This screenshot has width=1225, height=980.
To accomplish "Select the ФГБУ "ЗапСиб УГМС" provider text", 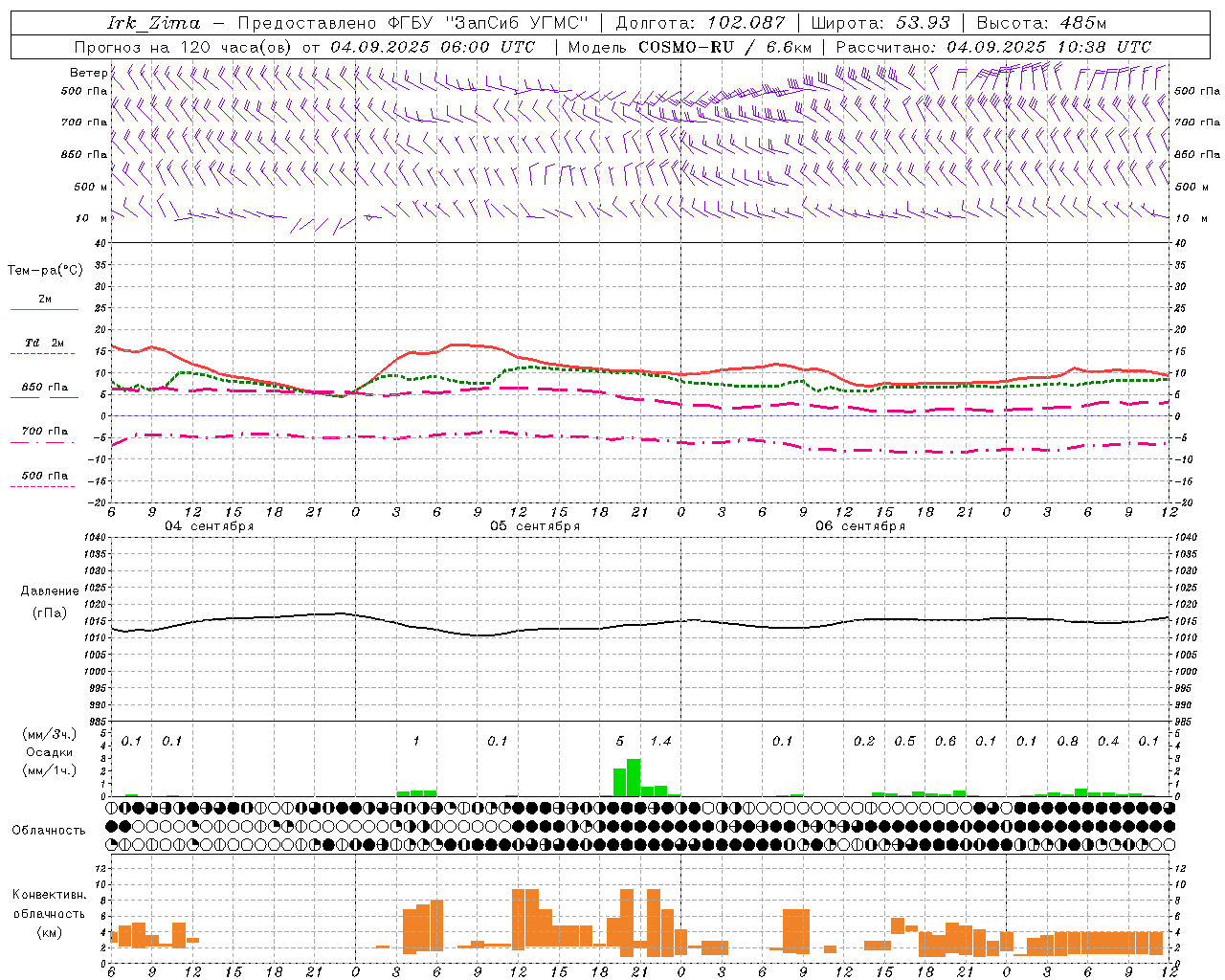I will click(488, 23).
